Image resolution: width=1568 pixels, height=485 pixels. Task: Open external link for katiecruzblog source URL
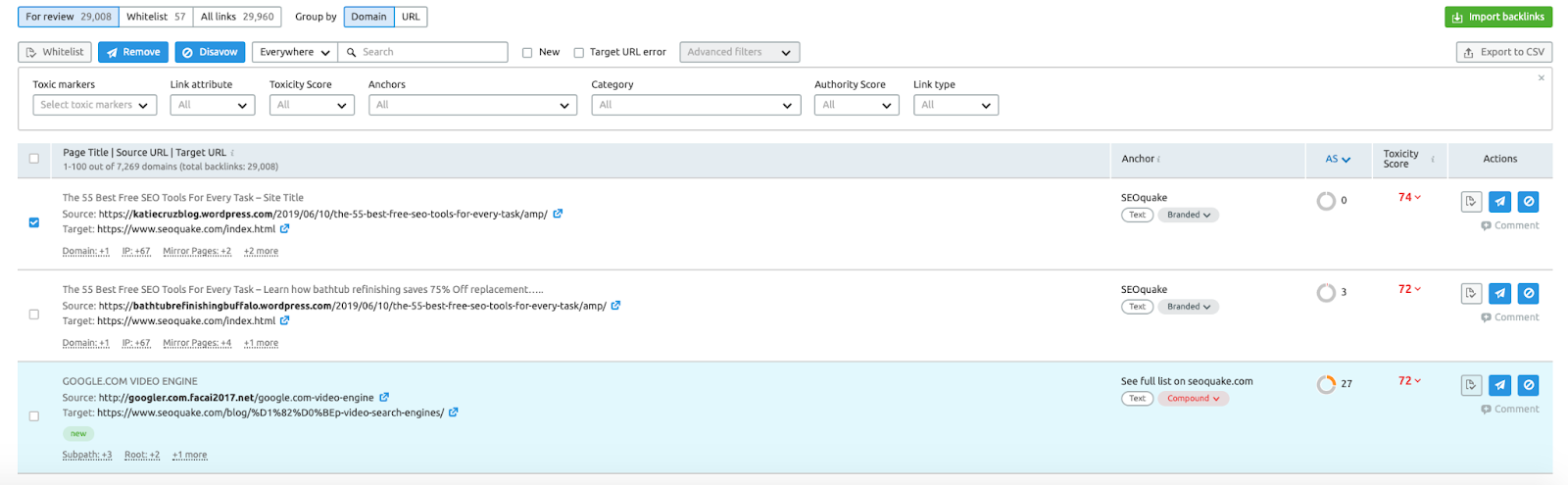(558, 214)
